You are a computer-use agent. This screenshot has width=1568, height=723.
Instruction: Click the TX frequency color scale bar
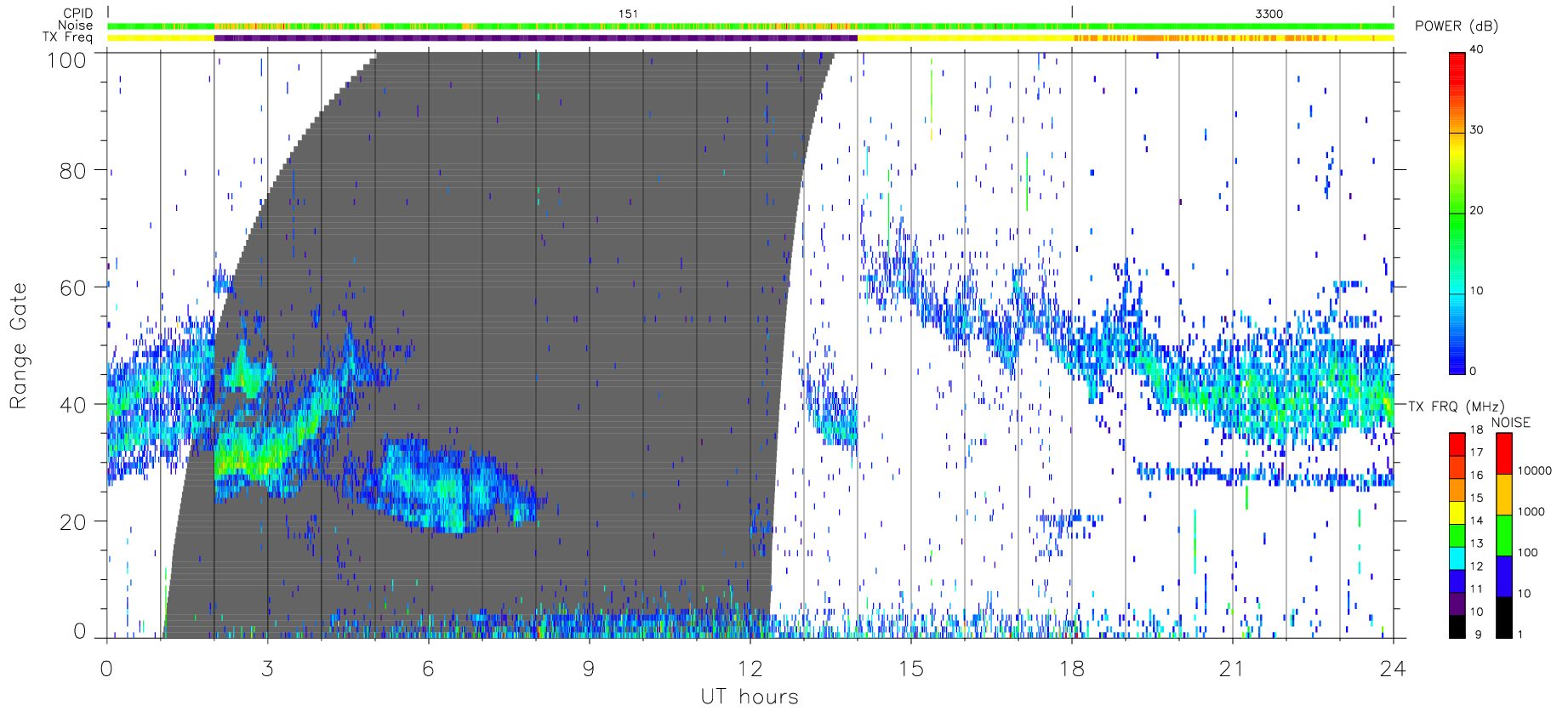coord(1457,535)
